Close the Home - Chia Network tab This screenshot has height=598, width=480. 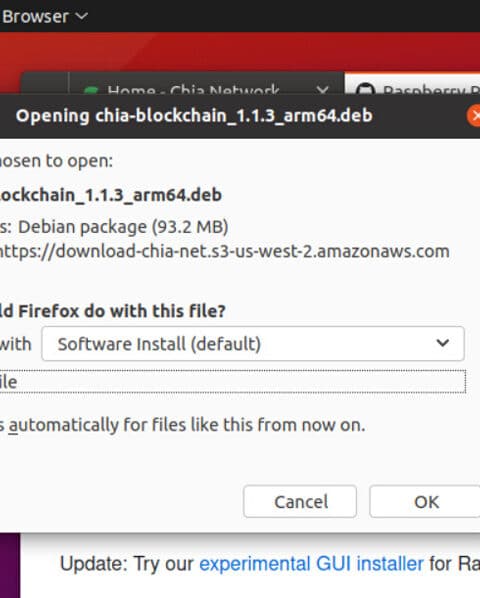(322, 90)
